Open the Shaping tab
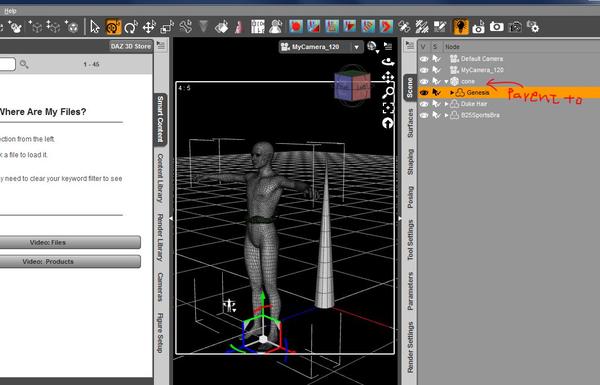 [x=410, y=162]
